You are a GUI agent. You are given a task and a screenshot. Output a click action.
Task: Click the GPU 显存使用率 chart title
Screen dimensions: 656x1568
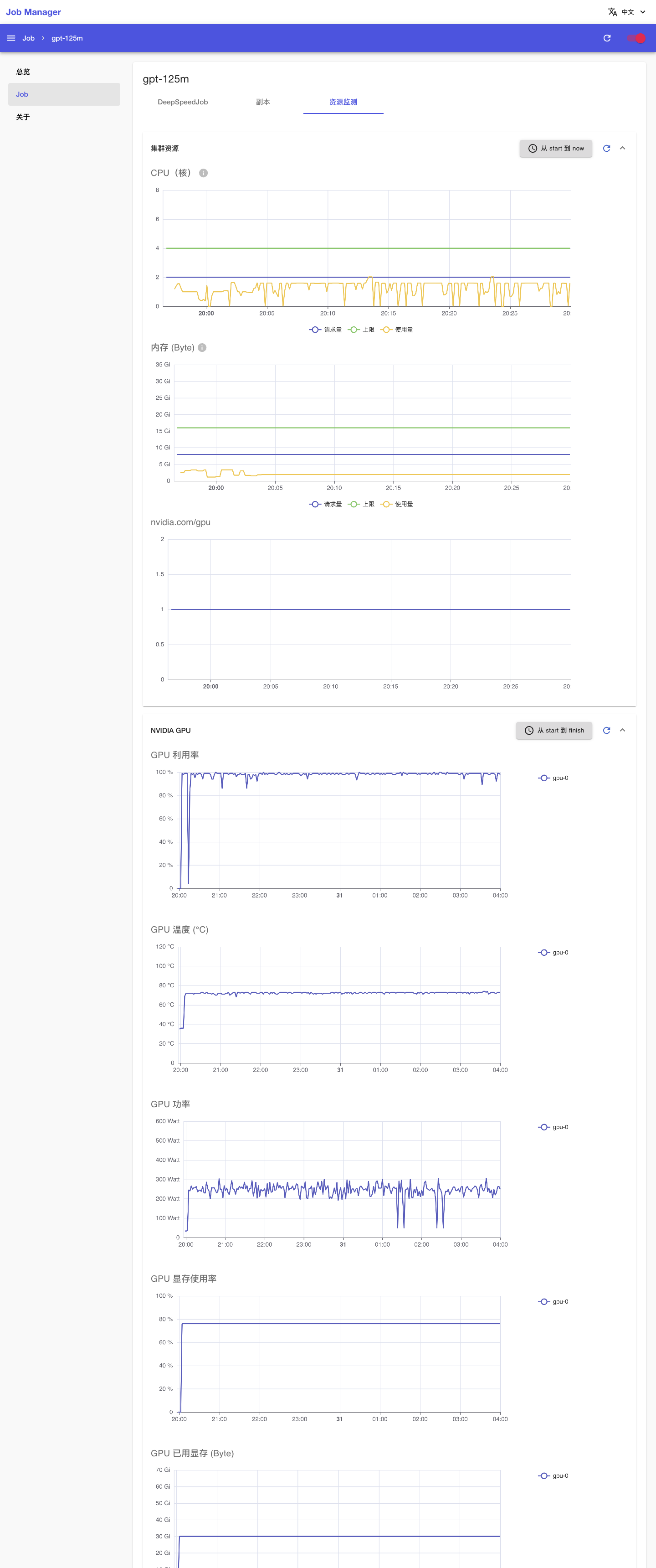tap(184, 1278)
